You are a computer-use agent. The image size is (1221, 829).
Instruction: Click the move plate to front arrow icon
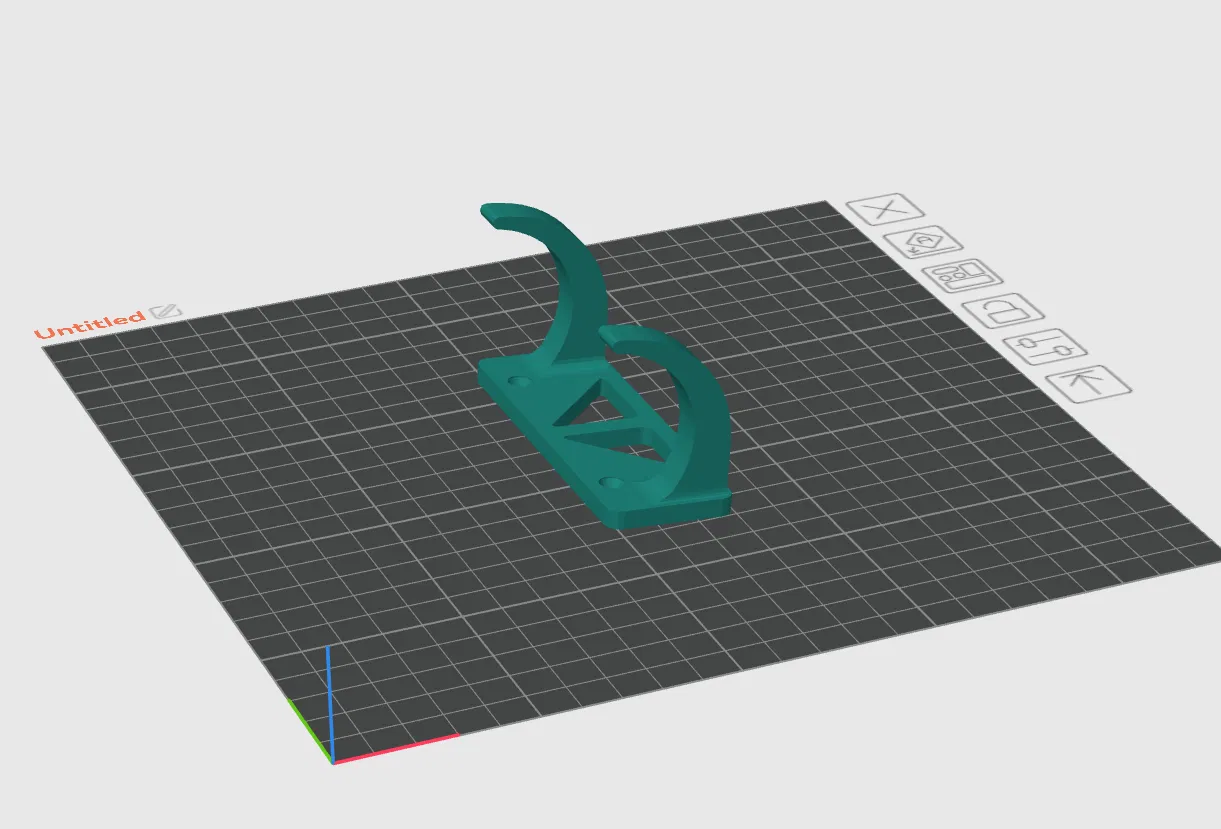coord(1089,383)
